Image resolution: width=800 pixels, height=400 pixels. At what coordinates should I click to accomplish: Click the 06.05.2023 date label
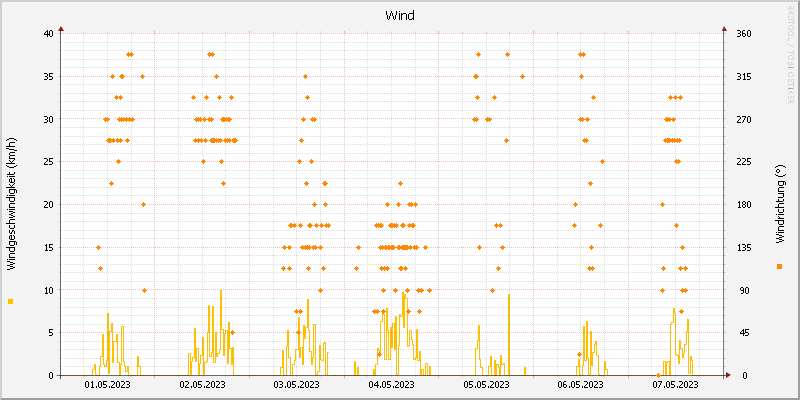point(581,384)
